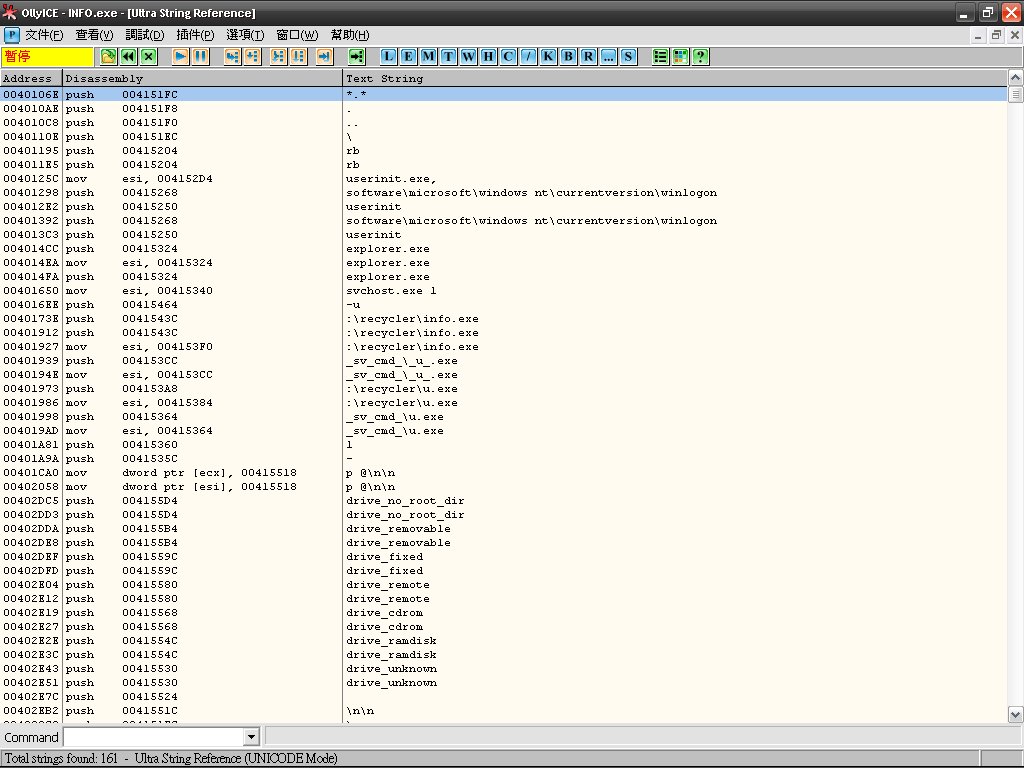Open the Memory map with M button
This screenshot has width=1024, height=768.
point(428,57)
